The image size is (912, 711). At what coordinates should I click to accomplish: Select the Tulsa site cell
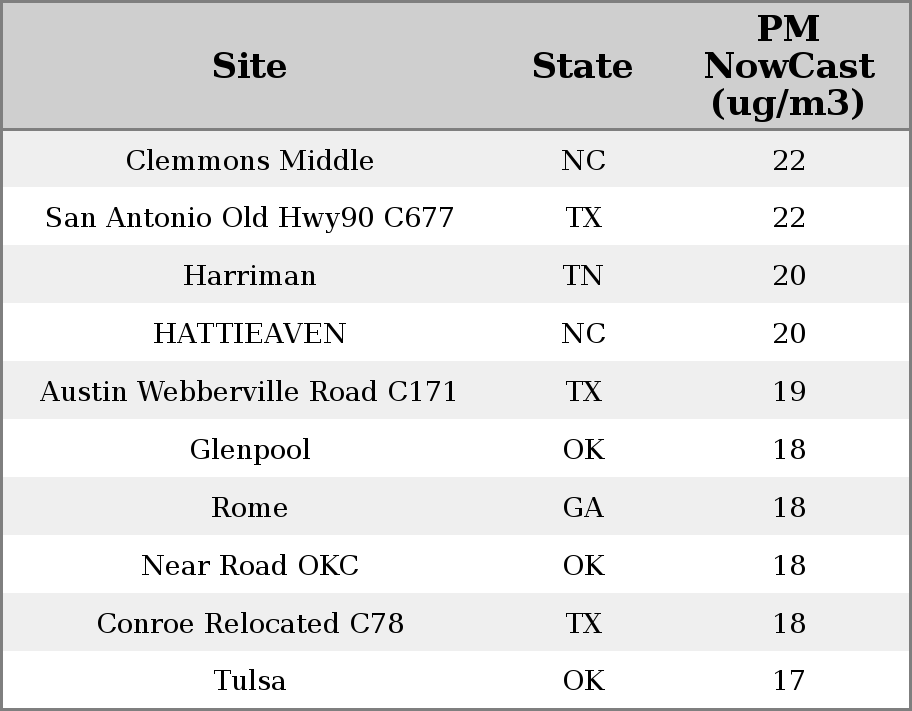tap(249, 681)
